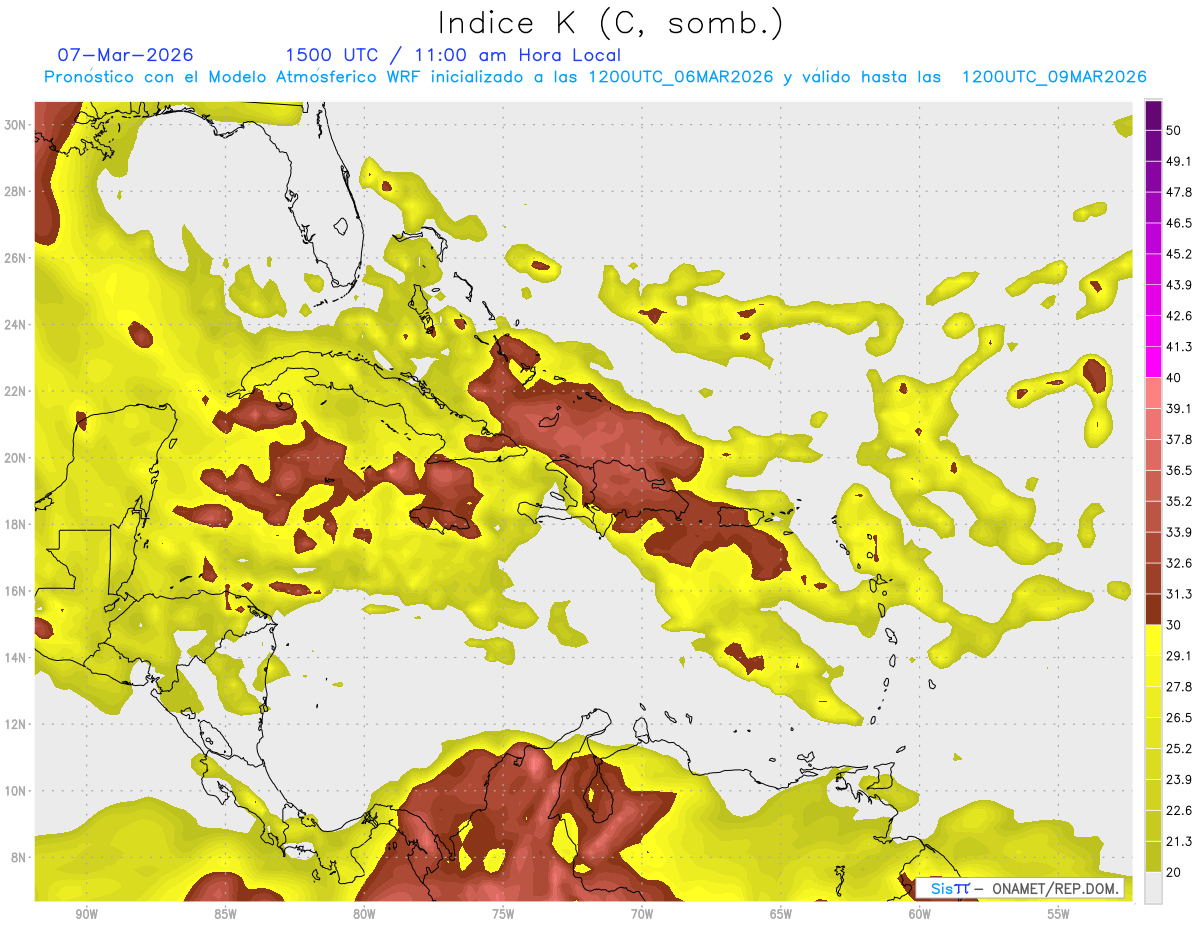Click the grey swatch below 20 on the colorbar
1200x927 pixels.
[x=1153, y=888]
